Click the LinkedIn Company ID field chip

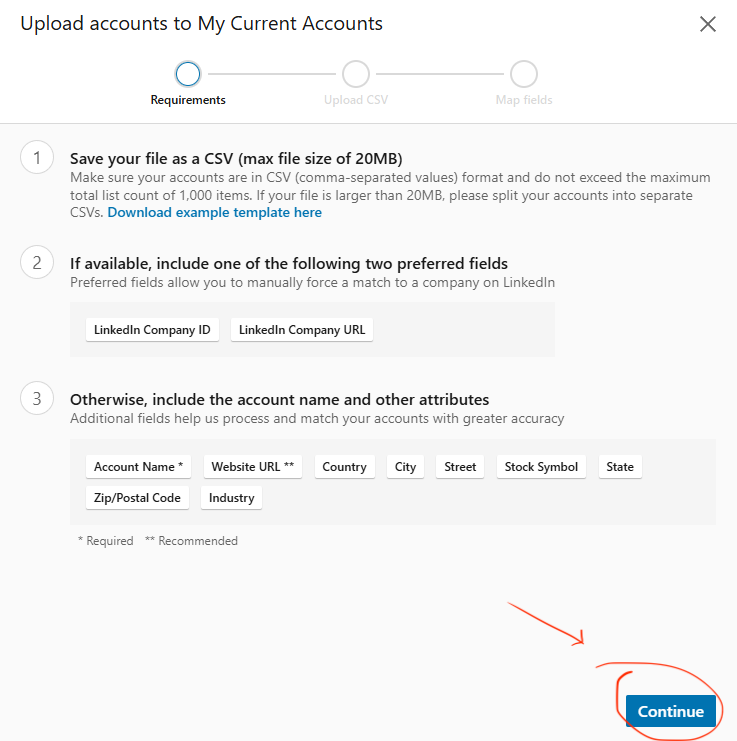152,330
